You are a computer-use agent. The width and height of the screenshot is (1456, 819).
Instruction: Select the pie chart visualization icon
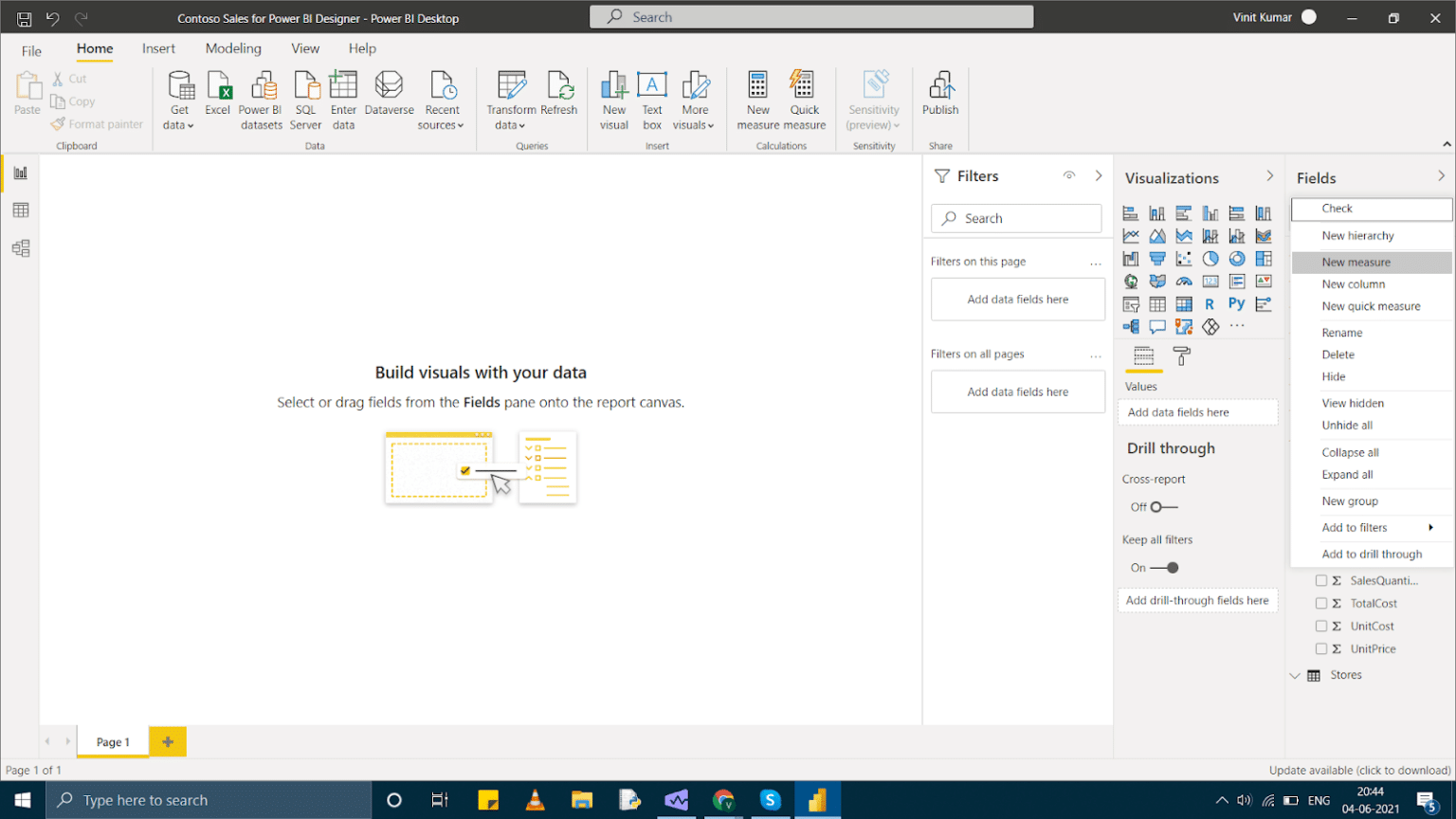coord(1210,258)
